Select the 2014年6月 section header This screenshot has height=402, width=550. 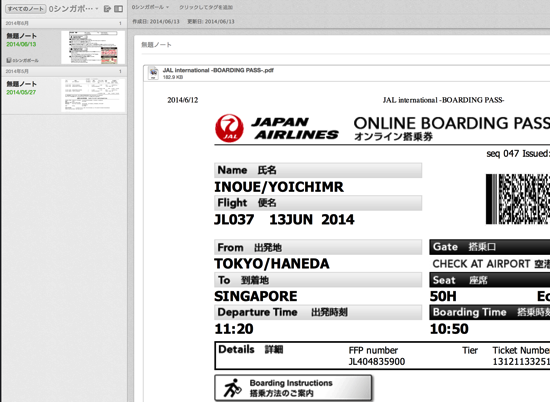[x=64, y=23]
